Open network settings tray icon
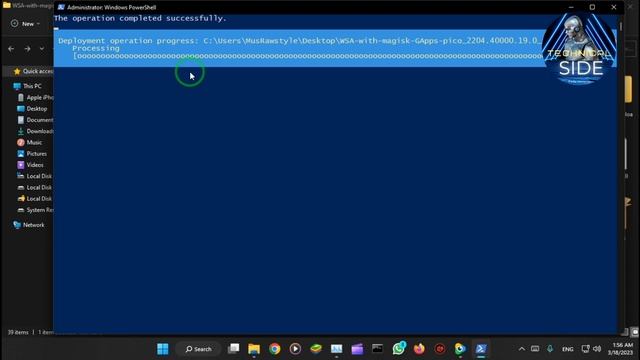The image size is (640, 360). pyautogui.click(x=585, y=349)
